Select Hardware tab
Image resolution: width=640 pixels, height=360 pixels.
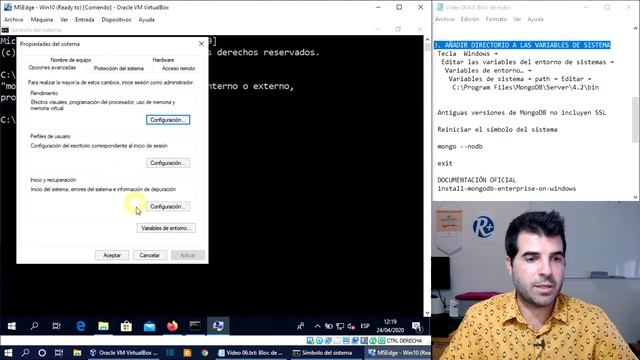pyautogui.click(x=163, y=60)
